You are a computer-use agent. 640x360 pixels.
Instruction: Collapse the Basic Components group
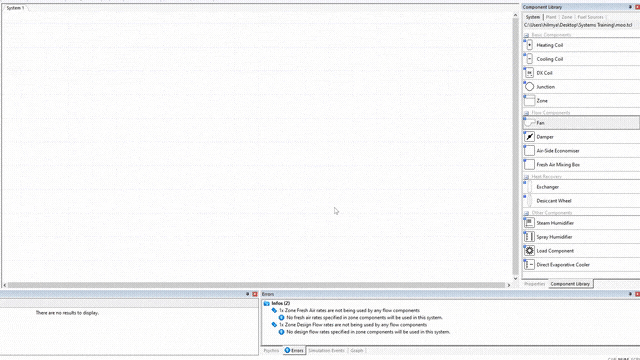[527, 35]
